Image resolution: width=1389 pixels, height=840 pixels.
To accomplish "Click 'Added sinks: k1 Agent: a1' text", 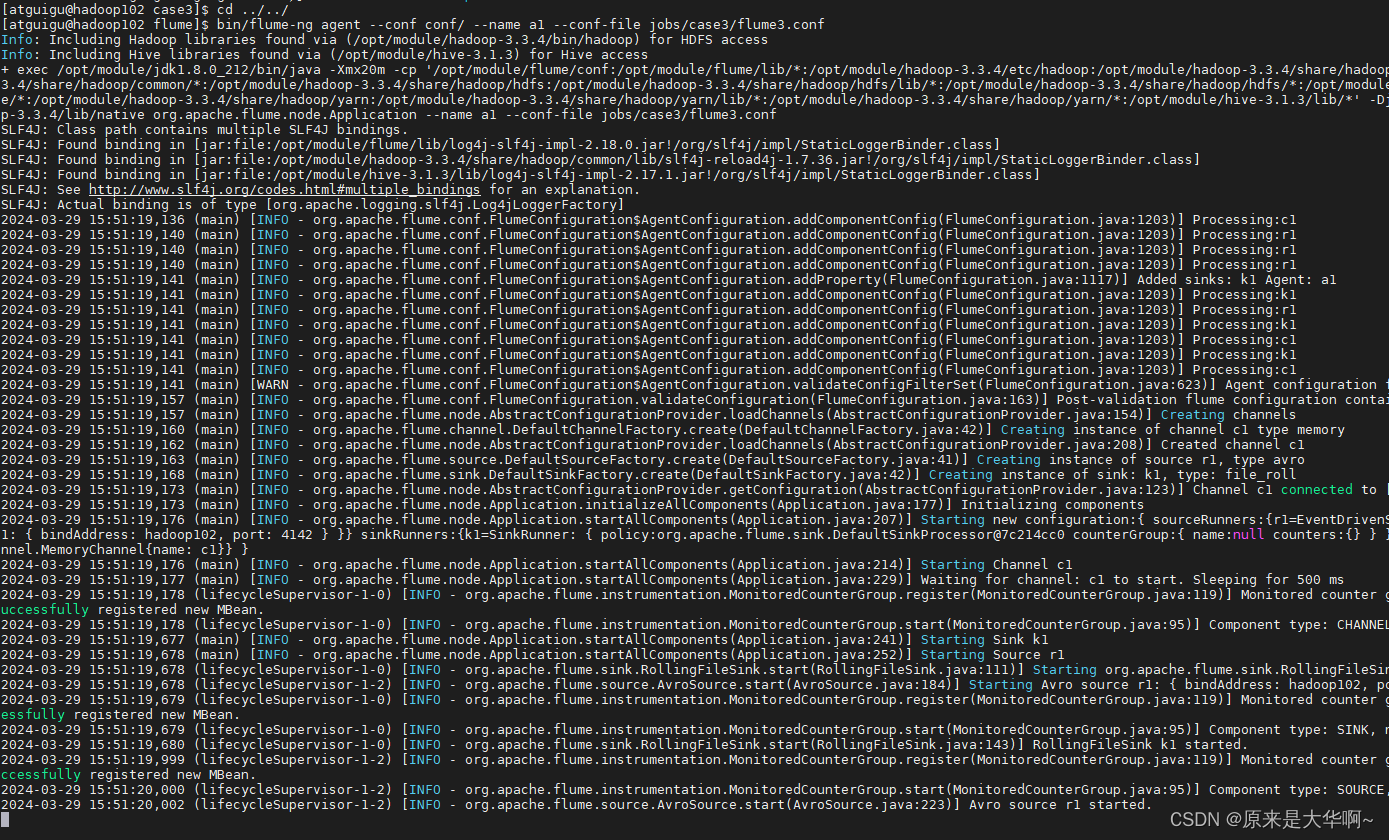I will click(x=1237, y=280).
